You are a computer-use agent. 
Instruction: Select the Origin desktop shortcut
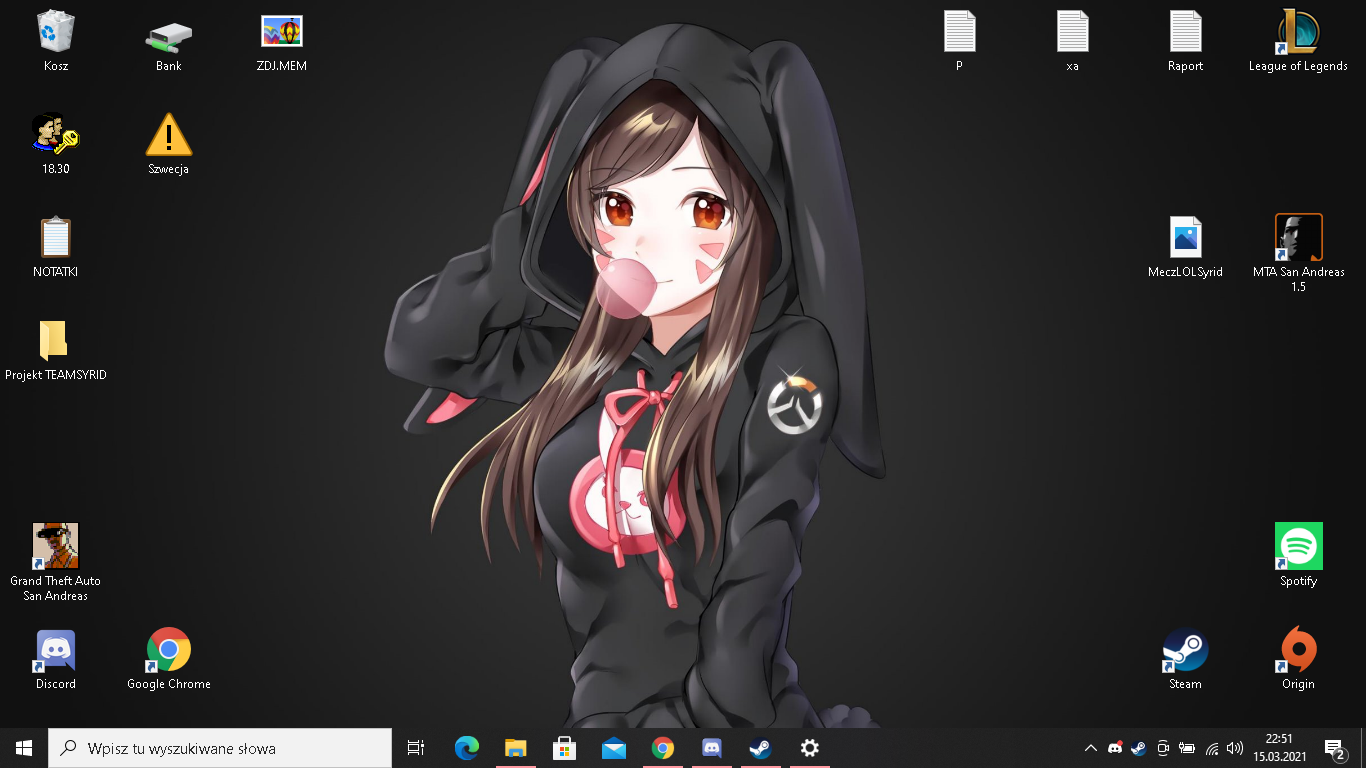pyautogui.click(x=1298, y=659)
